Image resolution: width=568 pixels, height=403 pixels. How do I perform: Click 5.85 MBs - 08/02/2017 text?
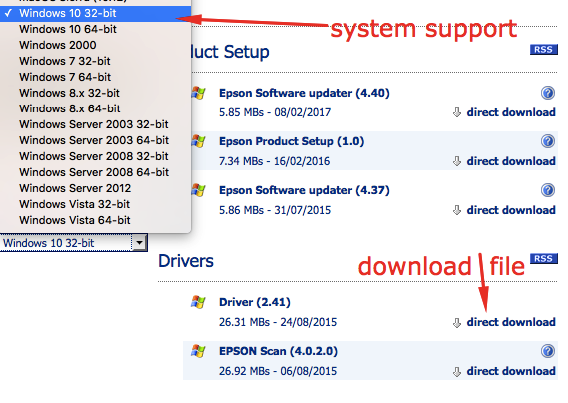pos(275,112)
